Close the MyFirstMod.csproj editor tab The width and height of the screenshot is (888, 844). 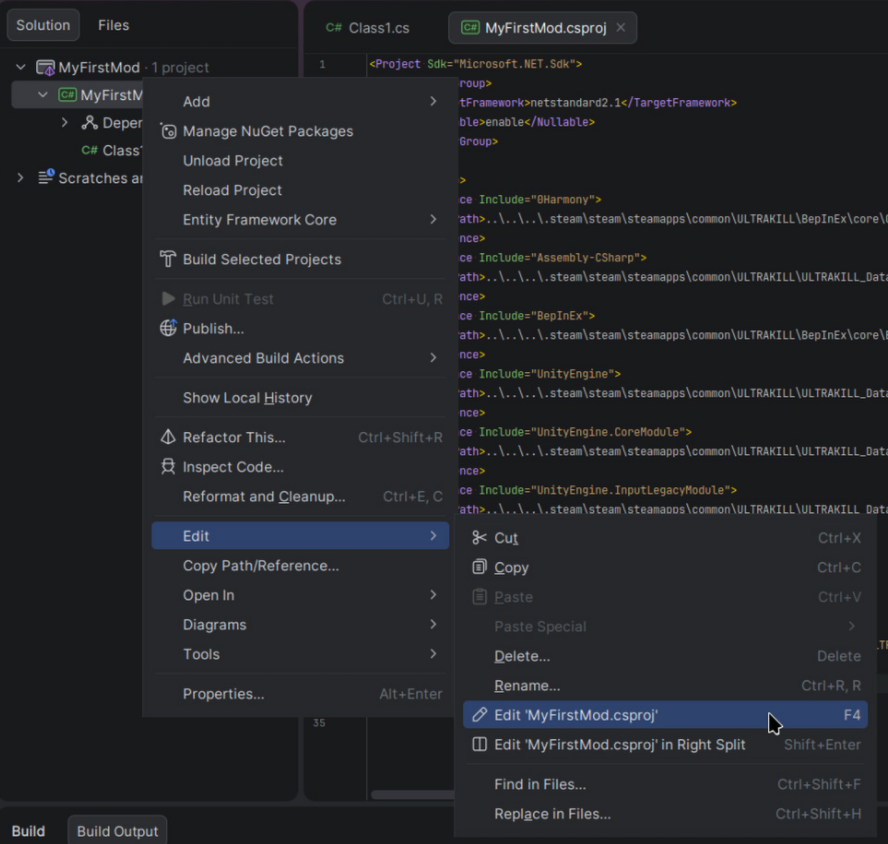621,28
